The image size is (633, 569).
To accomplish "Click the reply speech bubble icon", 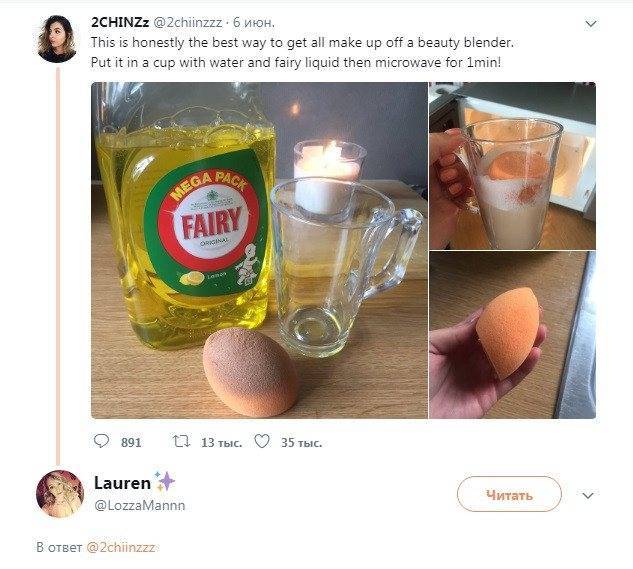I will (x=101, y=441).
